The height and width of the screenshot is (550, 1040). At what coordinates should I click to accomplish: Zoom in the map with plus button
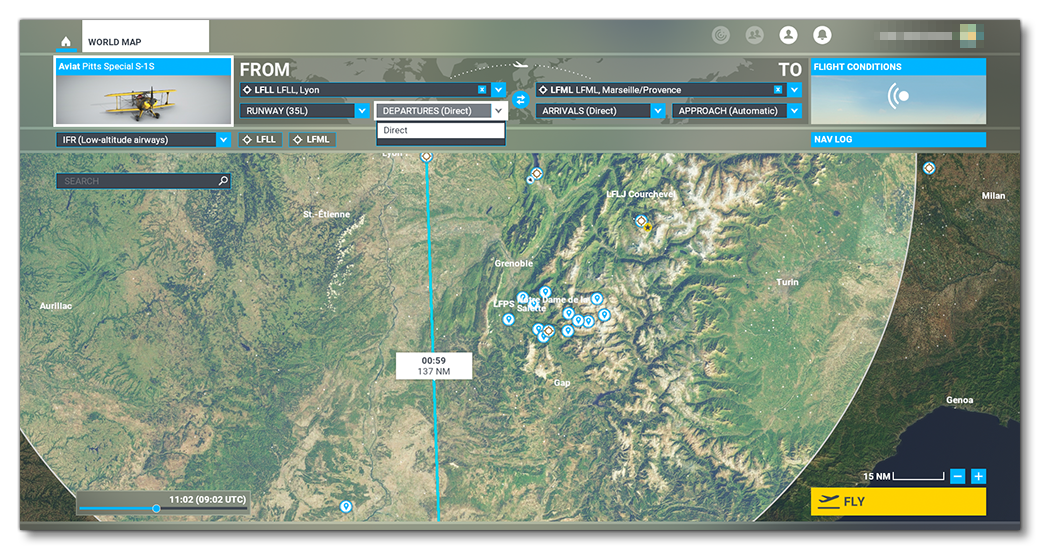[x=978, y=477]
